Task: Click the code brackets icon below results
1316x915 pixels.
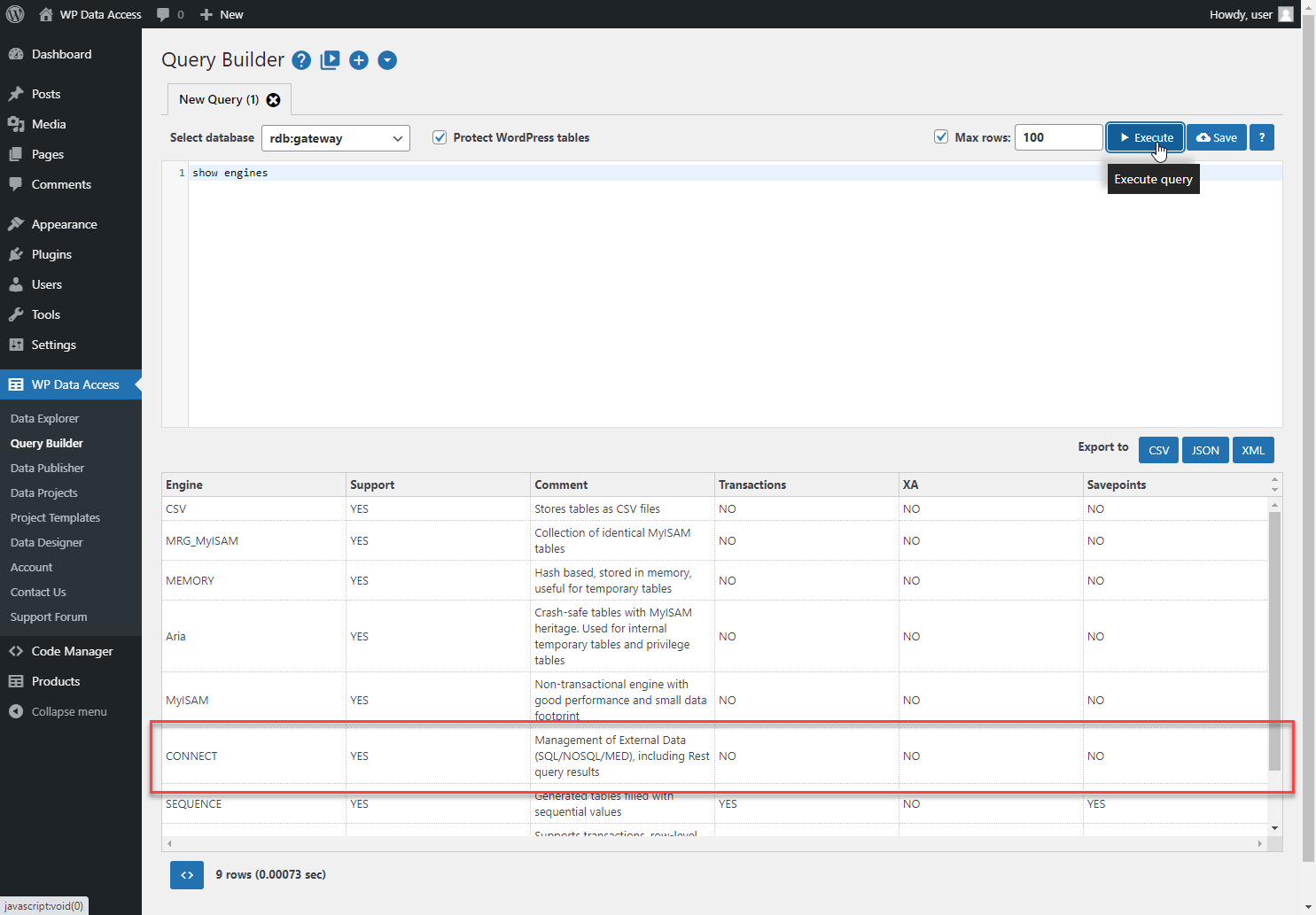Action: pos(186,874)
